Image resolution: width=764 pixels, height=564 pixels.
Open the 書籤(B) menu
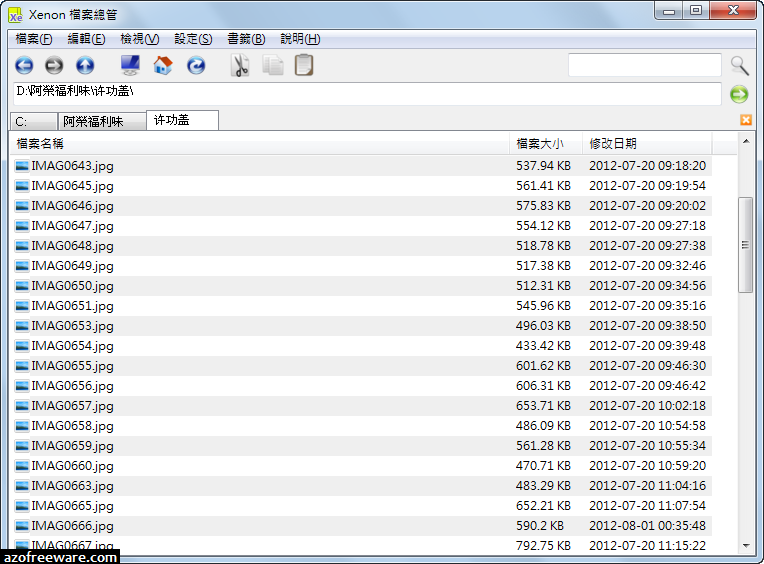tap(247, 39)
